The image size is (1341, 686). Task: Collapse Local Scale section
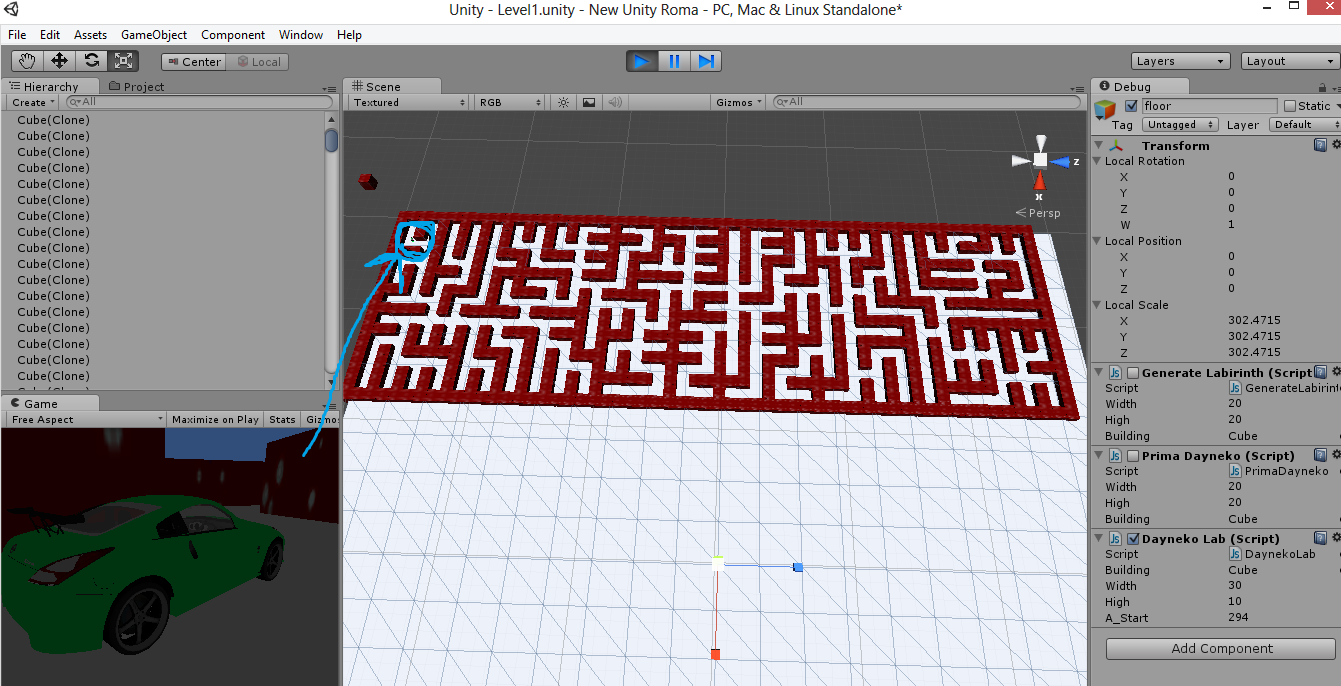point(1098,305)
